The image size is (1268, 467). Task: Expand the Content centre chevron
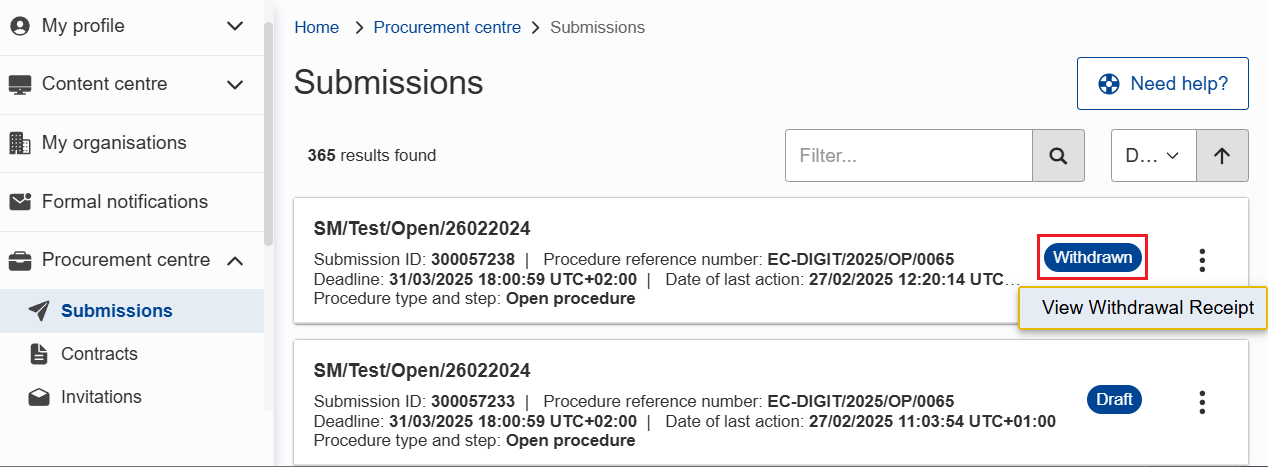235,85
